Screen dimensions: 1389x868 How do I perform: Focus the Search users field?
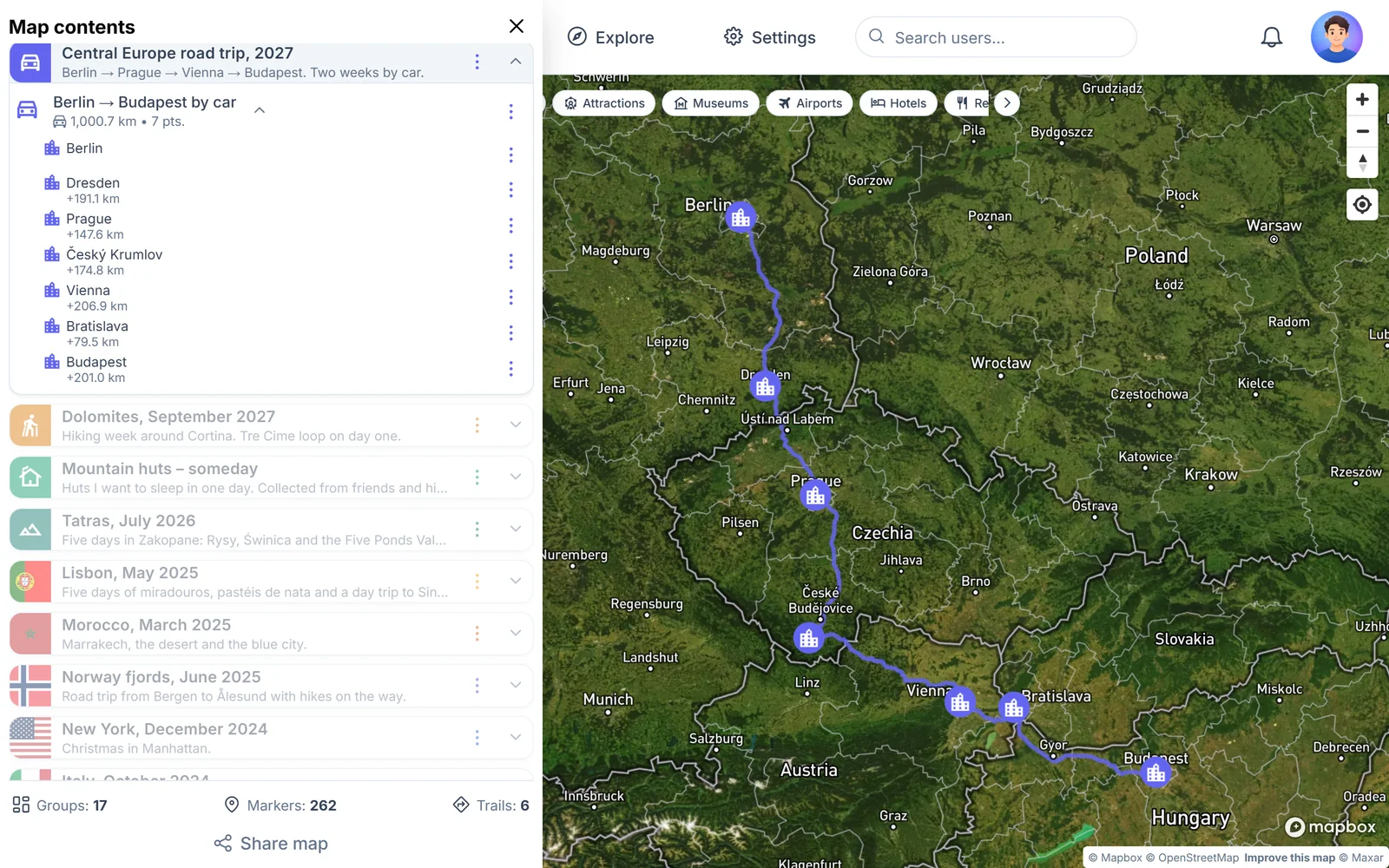996,37
